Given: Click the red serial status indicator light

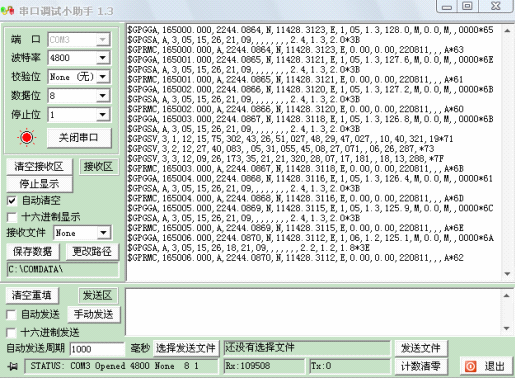Looking at the screenshot, I should click(27, 137).
